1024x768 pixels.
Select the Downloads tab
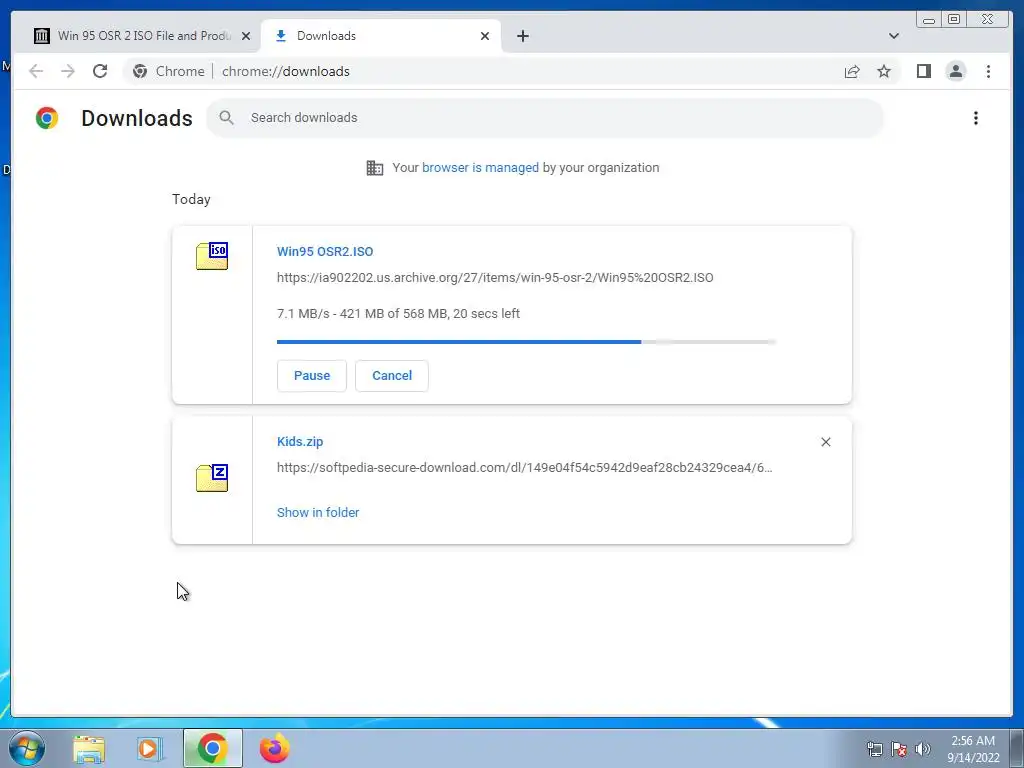click(381, 36)
